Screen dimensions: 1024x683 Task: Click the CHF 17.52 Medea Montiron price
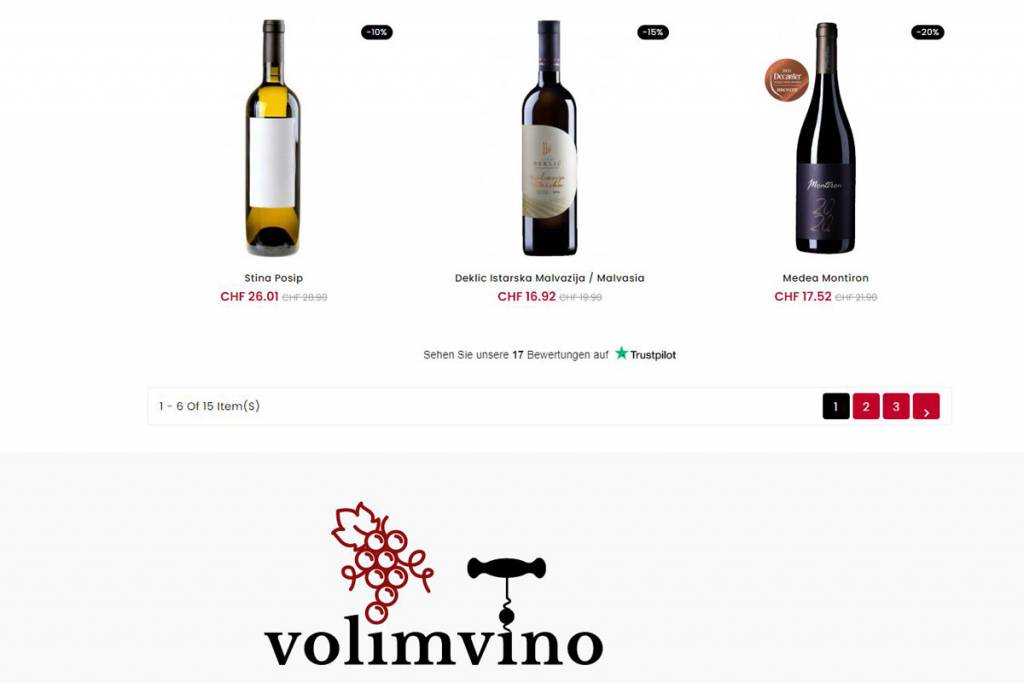pyautogui.click(x=803, y=296)
